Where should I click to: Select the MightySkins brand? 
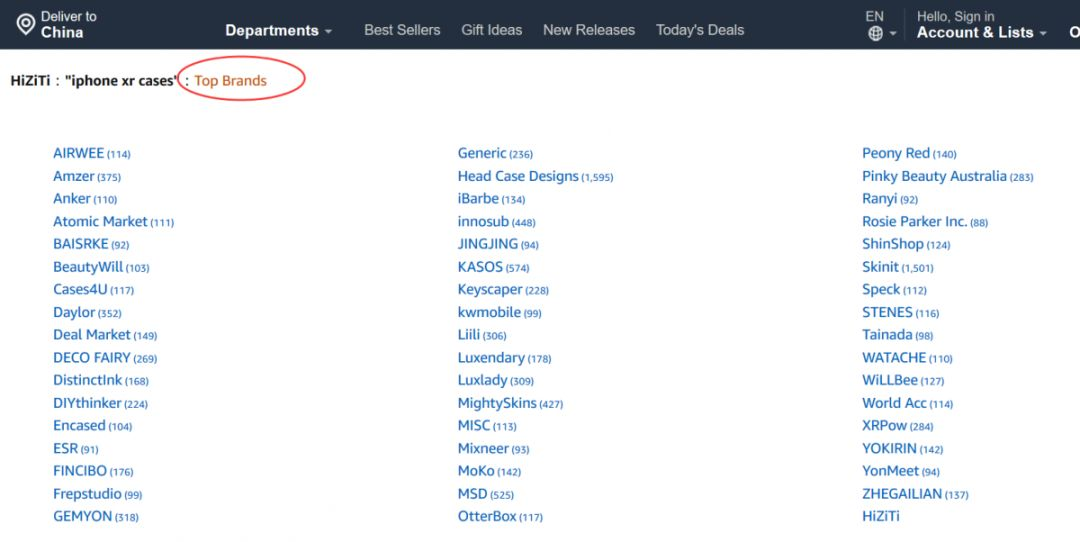coord(498,404)
